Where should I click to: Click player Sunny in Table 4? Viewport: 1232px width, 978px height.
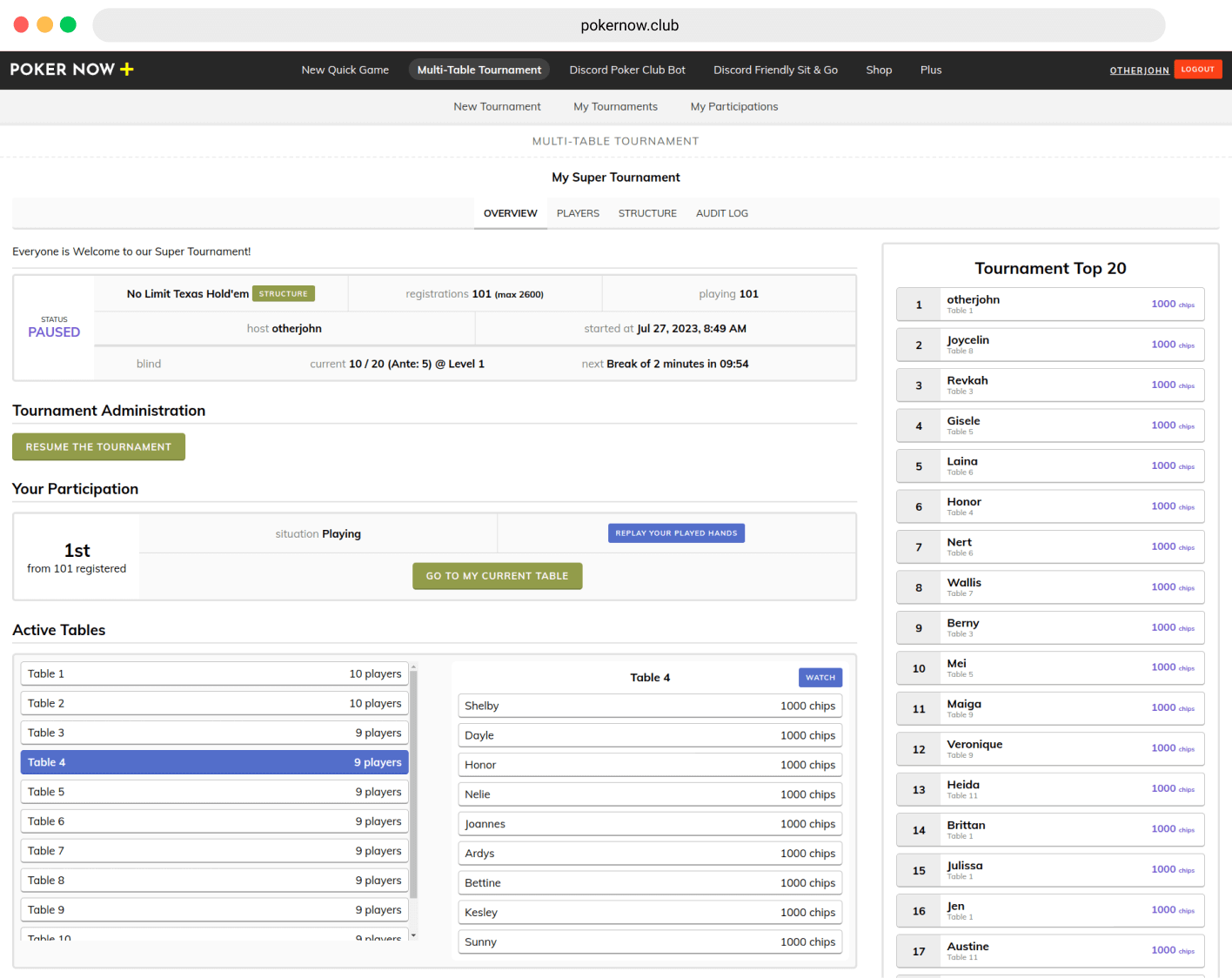pos(650,942)
